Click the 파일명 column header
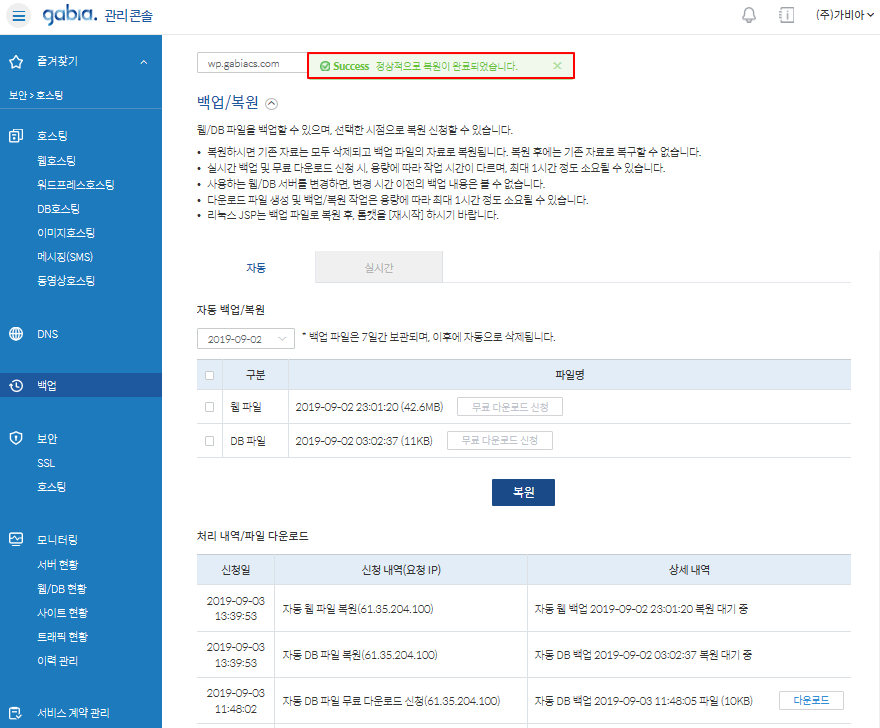The width and height of the screenshot is (880, 728). coord(570,375)
